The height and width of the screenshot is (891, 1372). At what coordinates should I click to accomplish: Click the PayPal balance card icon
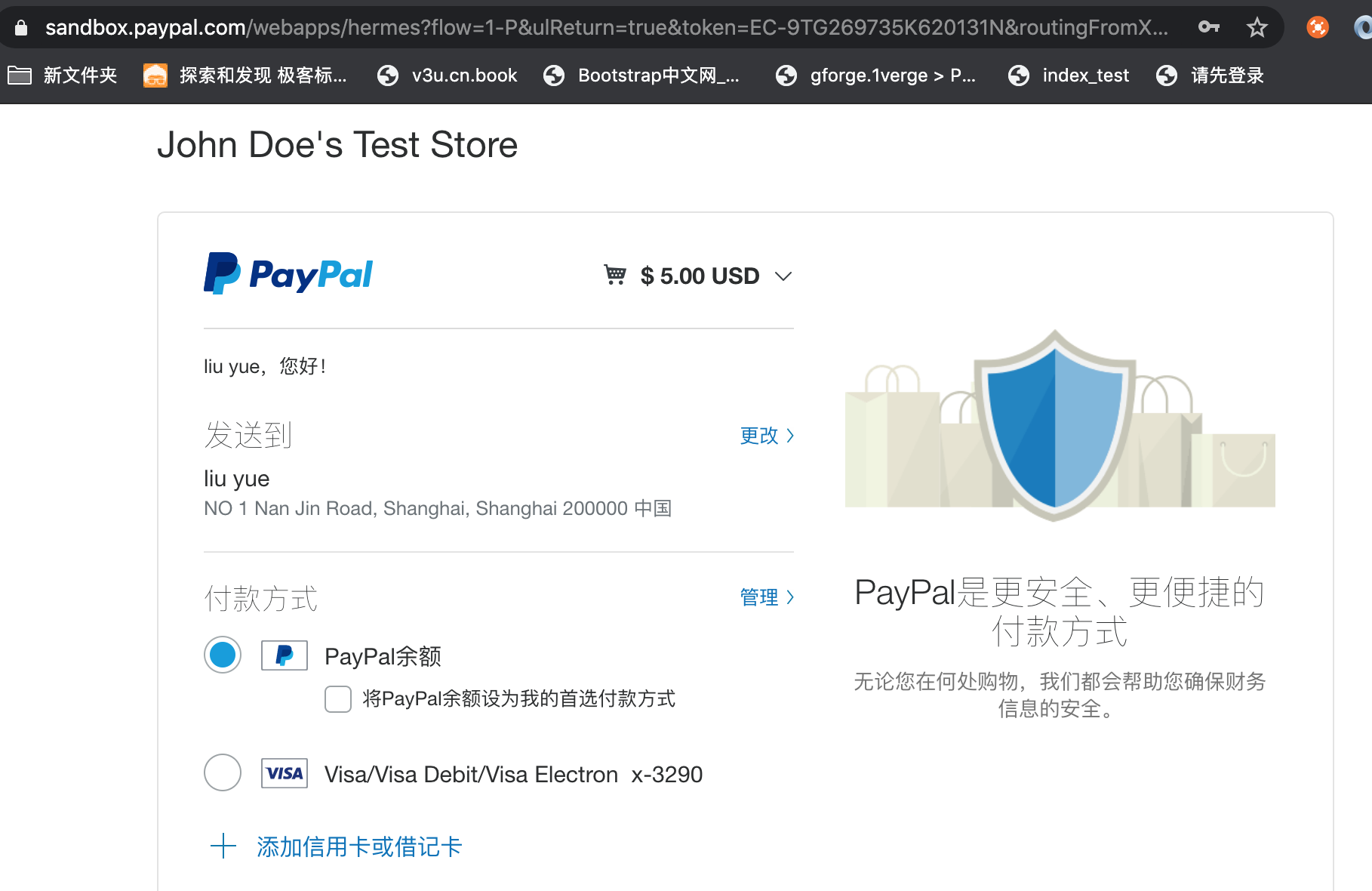tap(284, 655)
